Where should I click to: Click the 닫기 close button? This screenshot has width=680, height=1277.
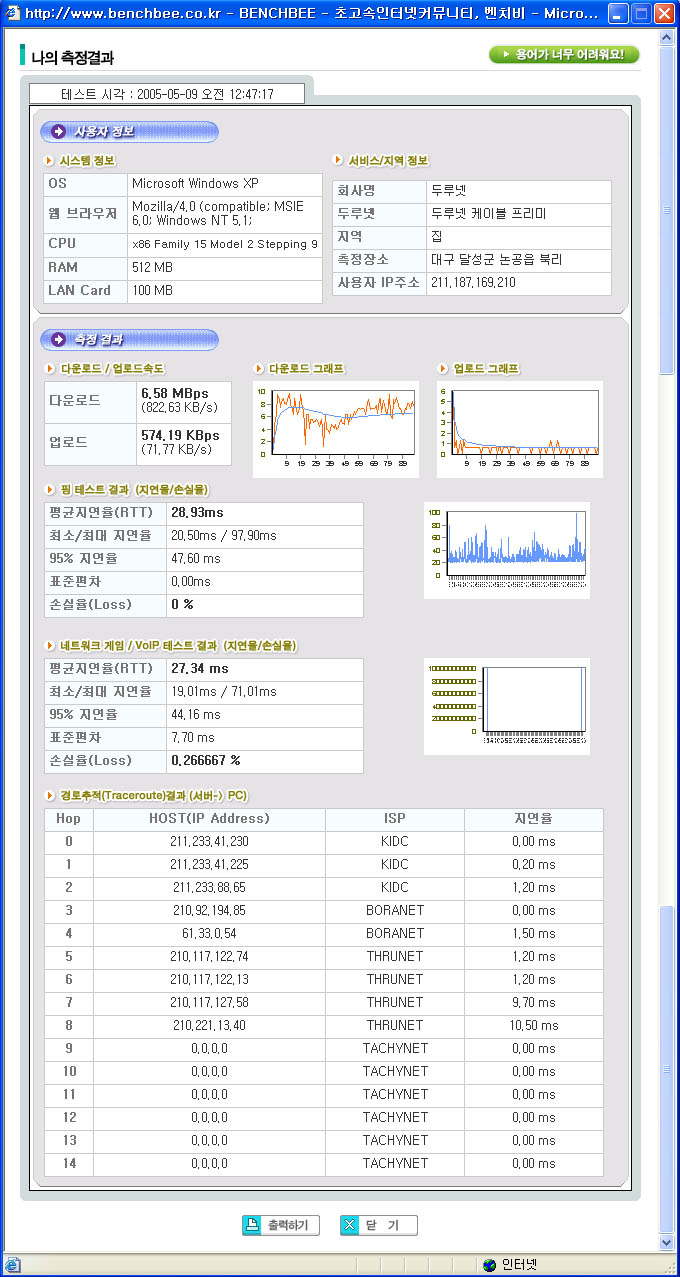tap(378, 1225)
